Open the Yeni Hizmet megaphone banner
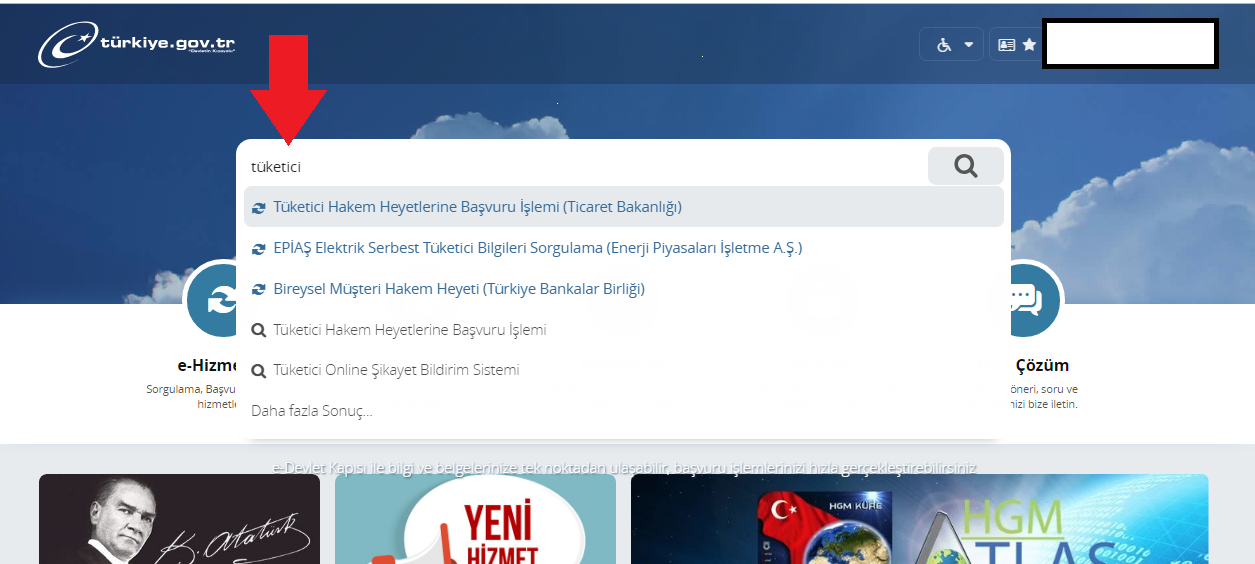 coord(475,519)
